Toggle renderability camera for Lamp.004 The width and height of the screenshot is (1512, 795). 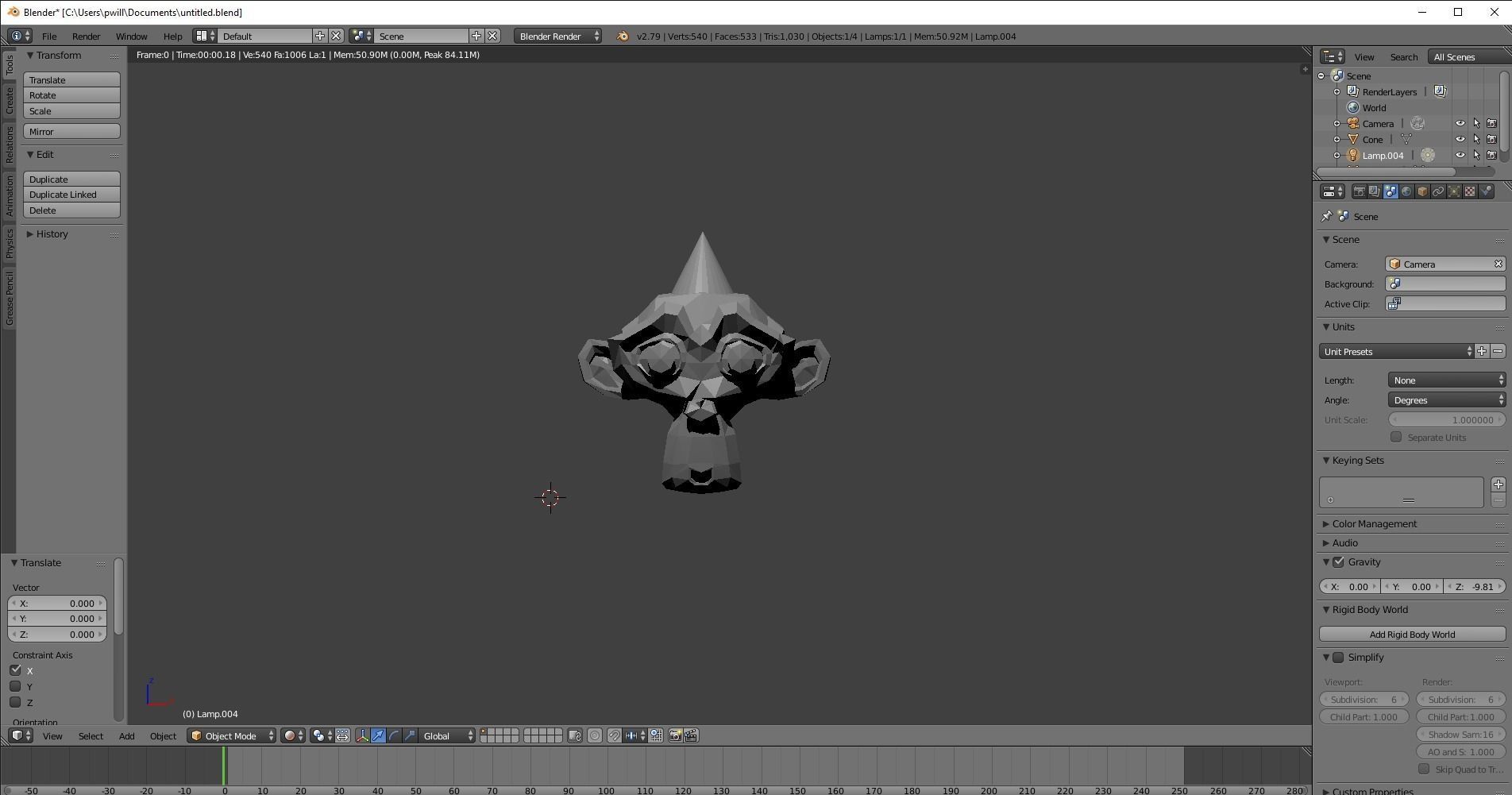pyautogui.click(x=1491, y=155)
